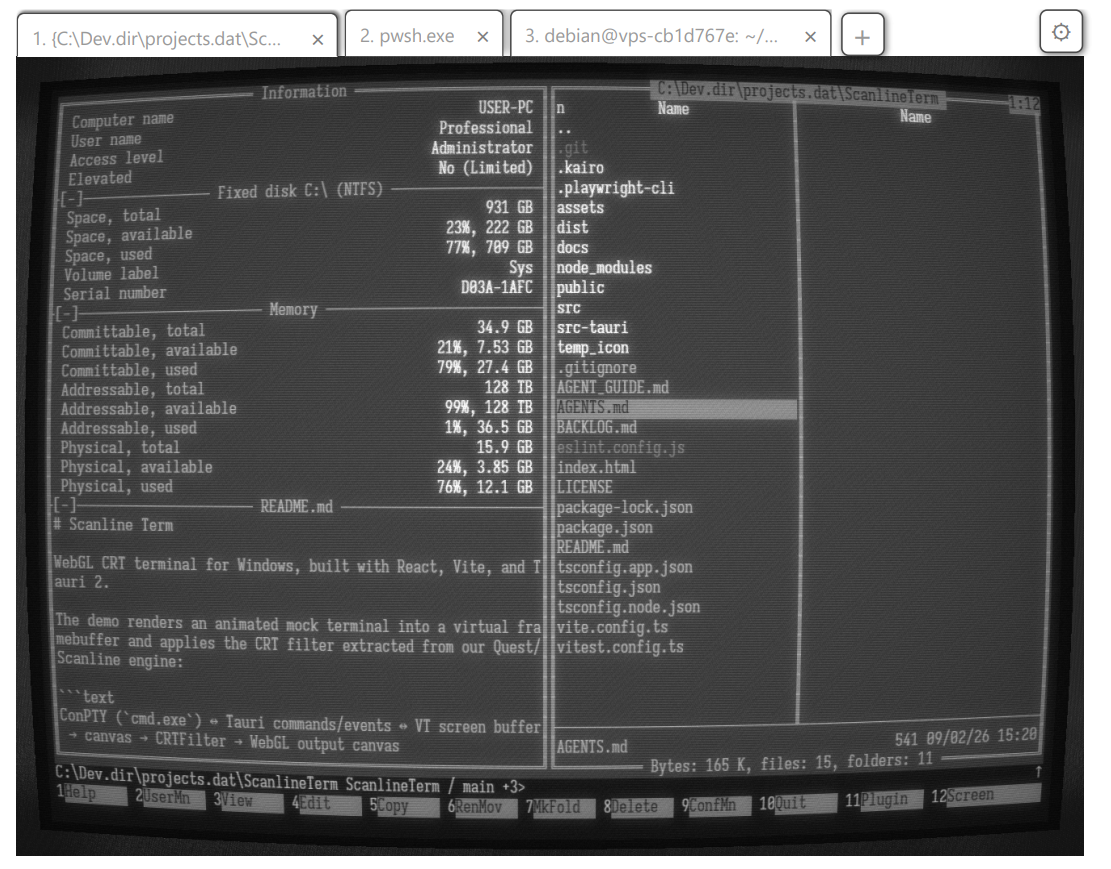Select the eslint.config.js file
The image size is (1111, 869).
(621, 447)
